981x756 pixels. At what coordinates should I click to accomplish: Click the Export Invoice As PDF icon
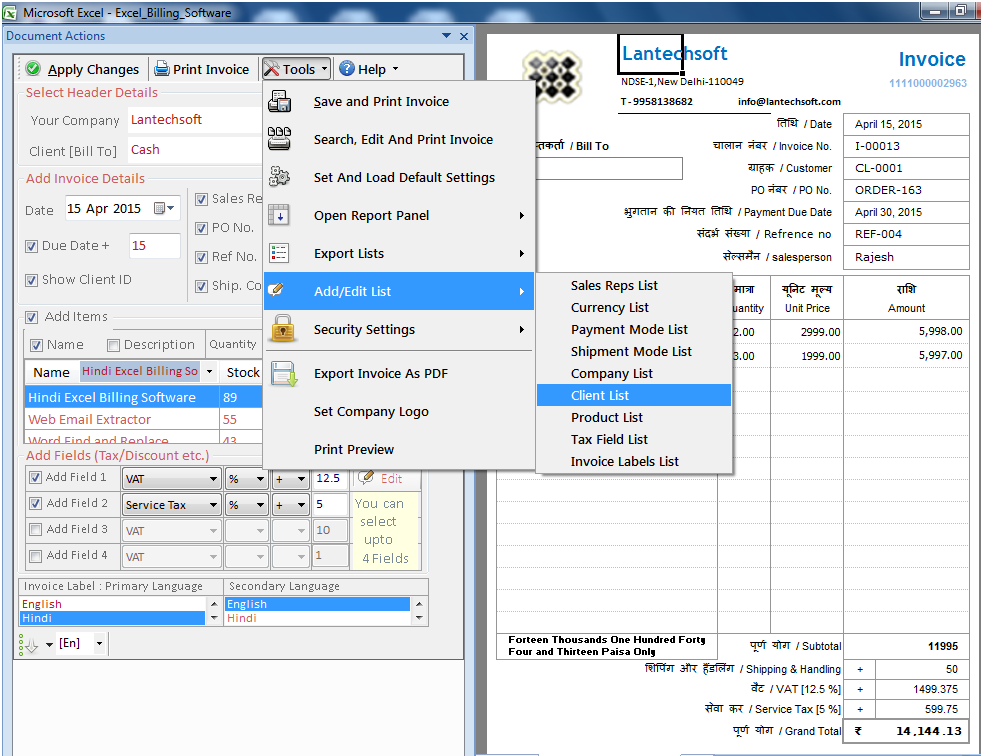pos(283,374)
